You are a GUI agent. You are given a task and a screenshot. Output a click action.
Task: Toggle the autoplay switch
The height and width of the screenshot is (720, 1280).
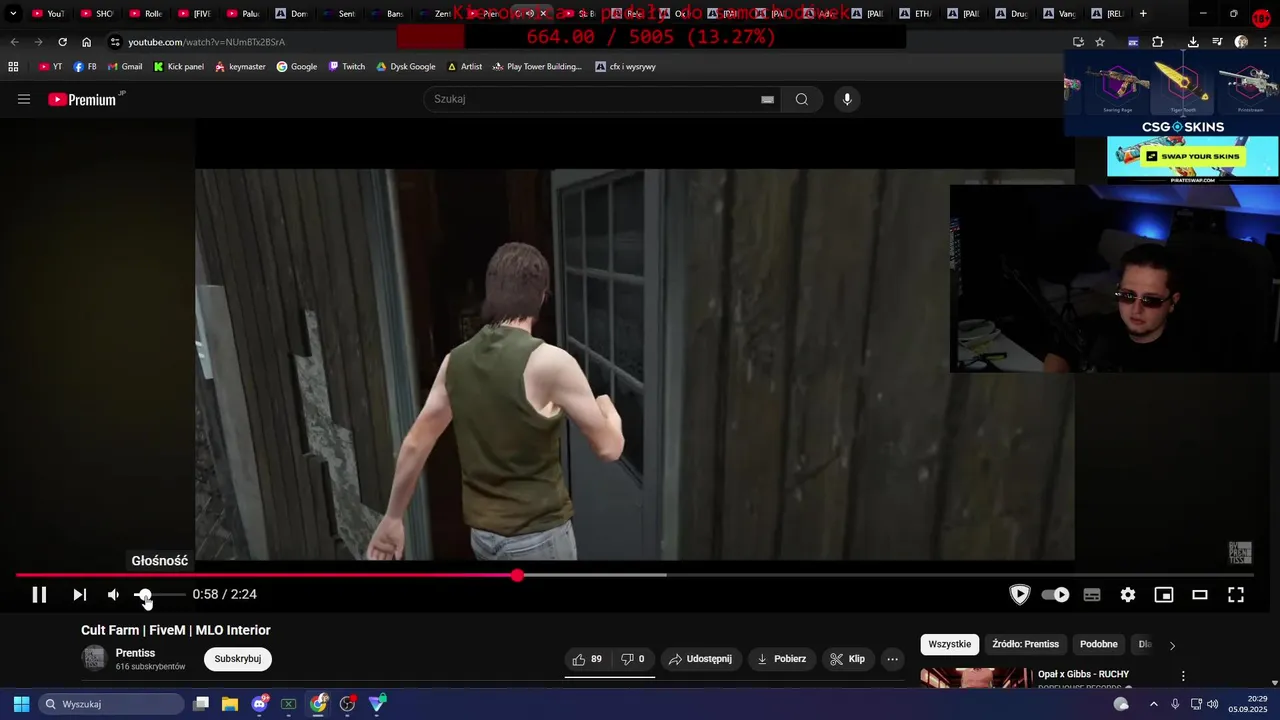pyautogui.click(x=1055, y=595)
